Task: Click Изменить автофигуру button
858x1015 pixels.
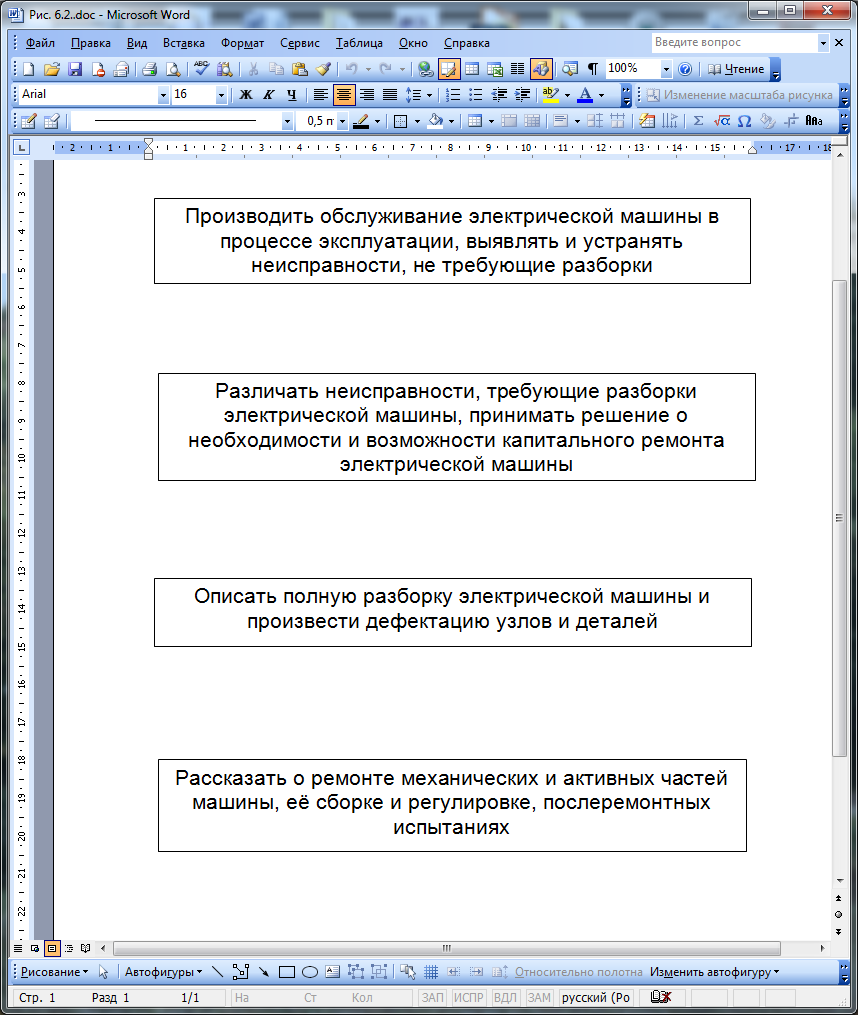Action: [x=714, y=972]
